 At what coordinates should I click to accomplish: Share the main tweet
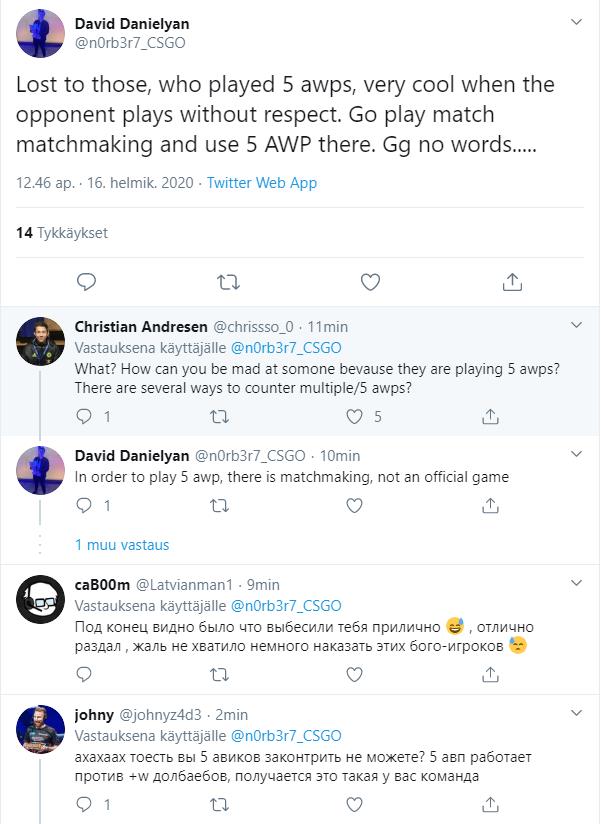tap(512, 280)
